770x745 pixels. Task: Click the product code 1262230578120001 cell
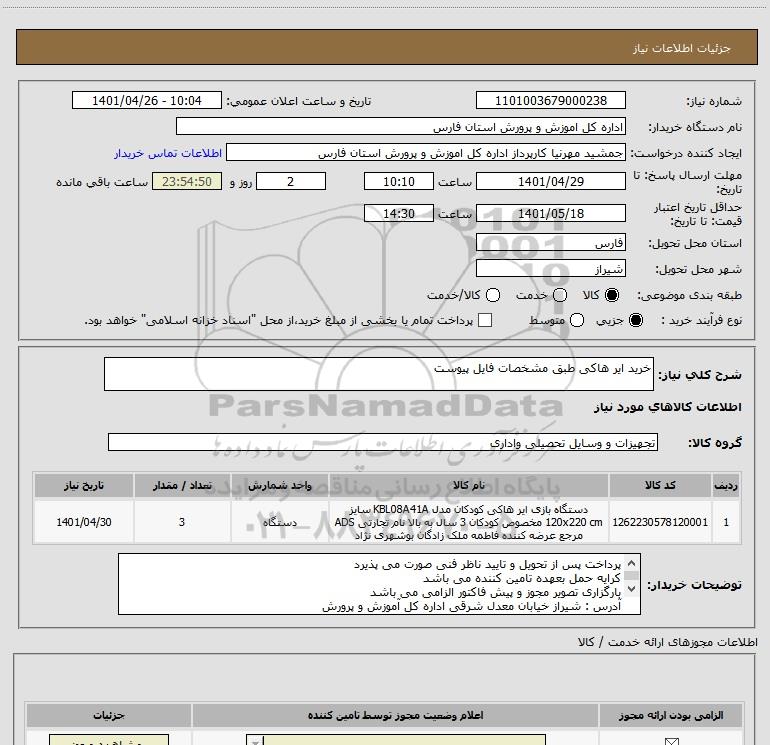pos(660,522)
